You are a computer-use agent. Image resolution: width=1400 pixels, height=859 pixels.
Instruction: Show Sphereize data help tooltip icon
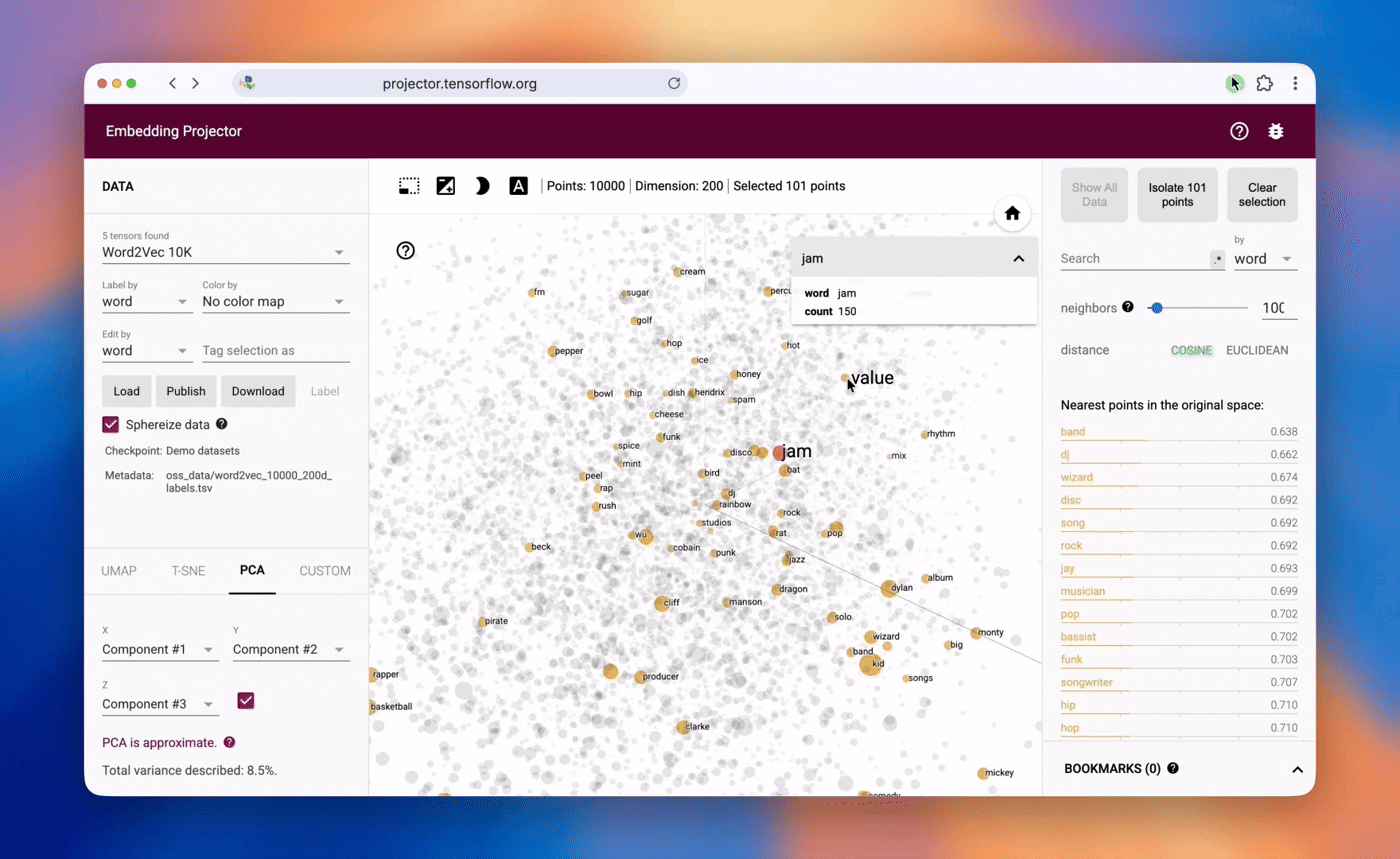[x=222, y=424]
